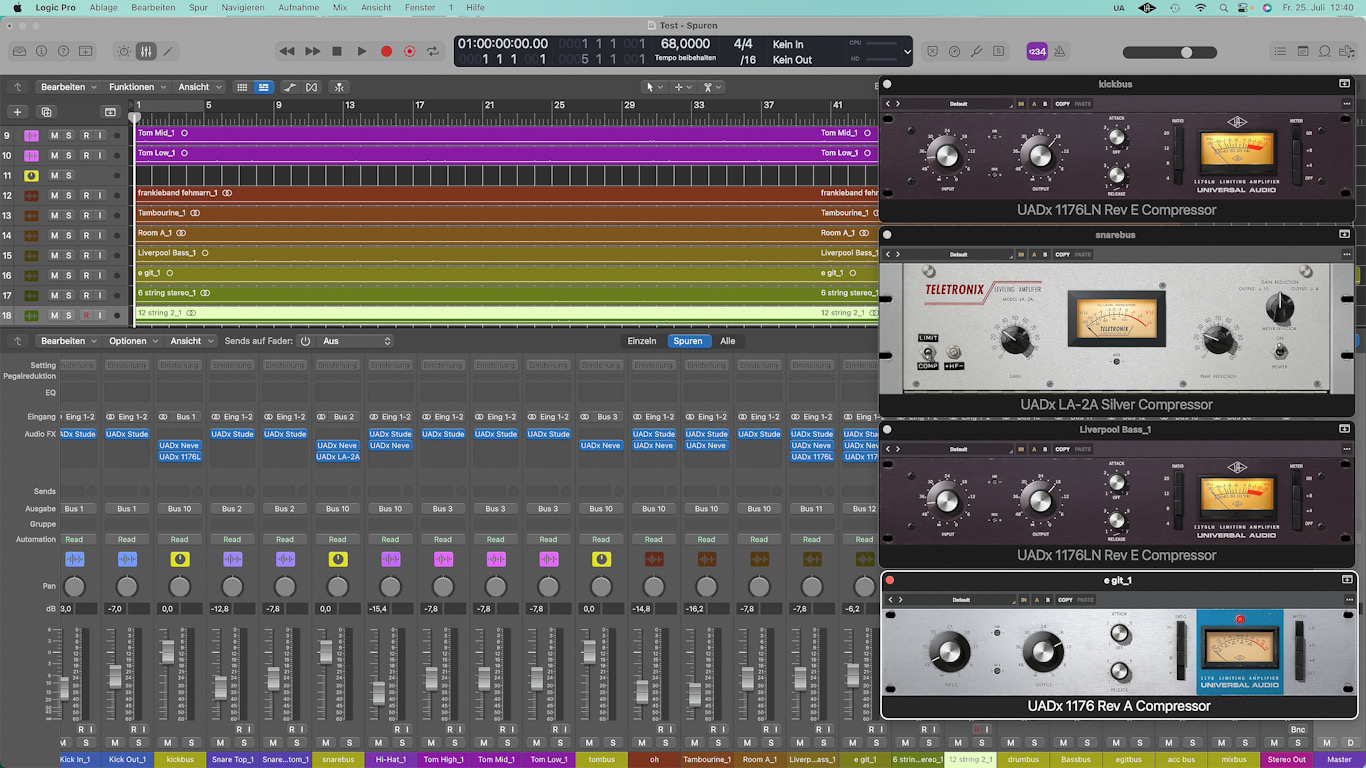Solo the Tom Low_1 track header
This screenshot has width=1366, height=768.
(x=69, y=155)
